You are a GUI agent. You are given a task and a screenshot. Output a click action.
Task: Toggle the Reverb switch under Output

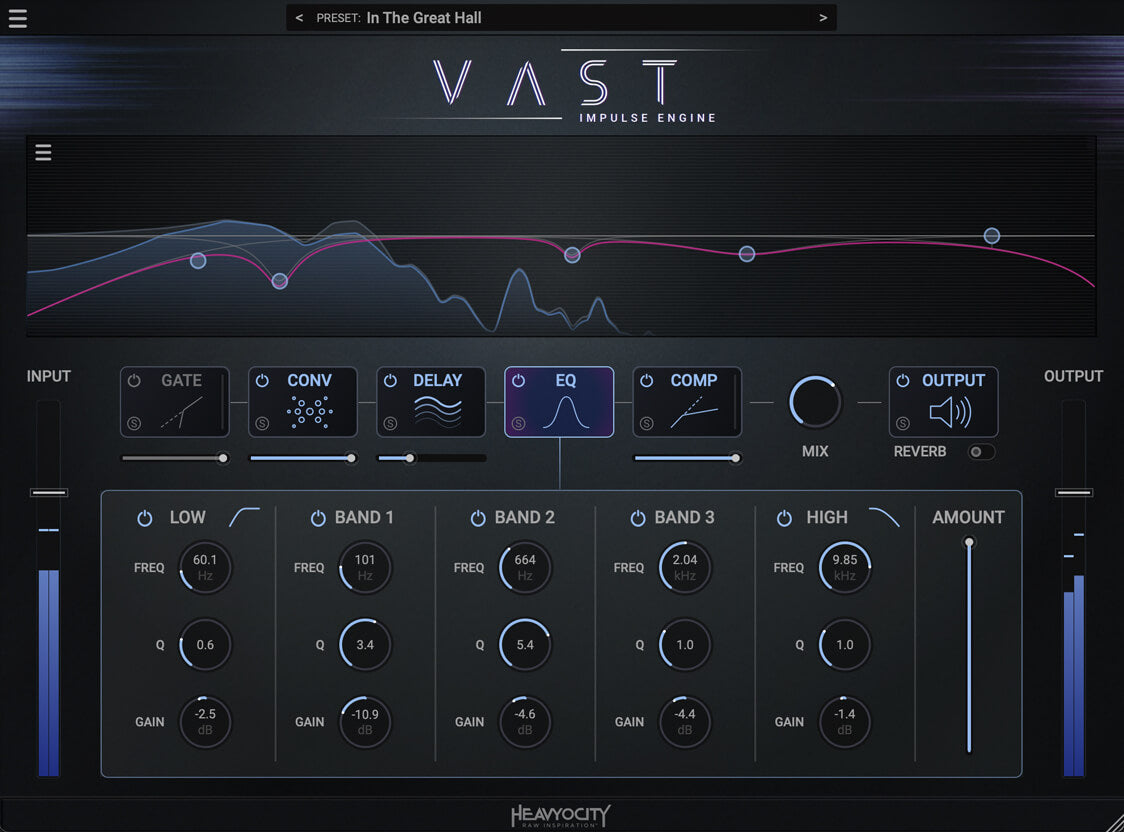[x=981, y=452]
